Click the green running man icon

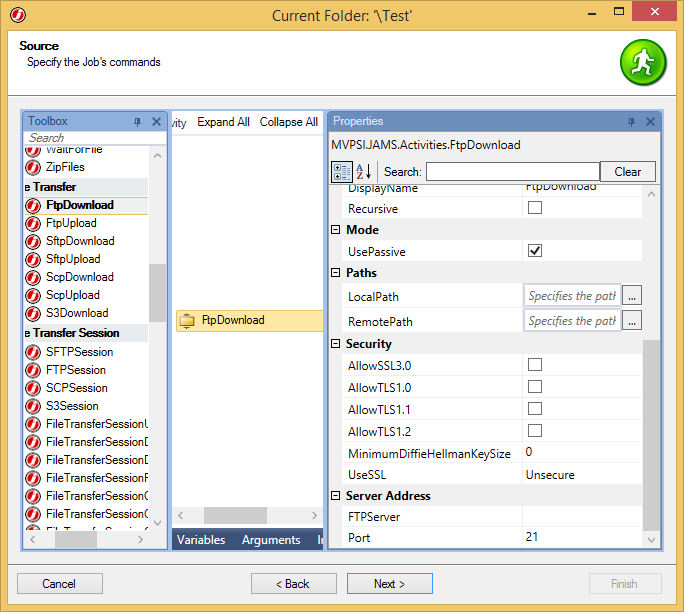[x=643, y=62]
